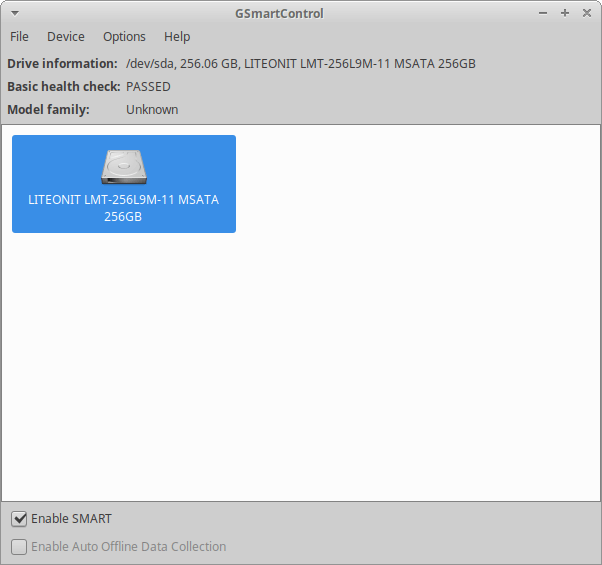This screenshot has width=602, height=565.
Task: Open the window menu arrow in title bar
Action: click(x=15, y=13)
